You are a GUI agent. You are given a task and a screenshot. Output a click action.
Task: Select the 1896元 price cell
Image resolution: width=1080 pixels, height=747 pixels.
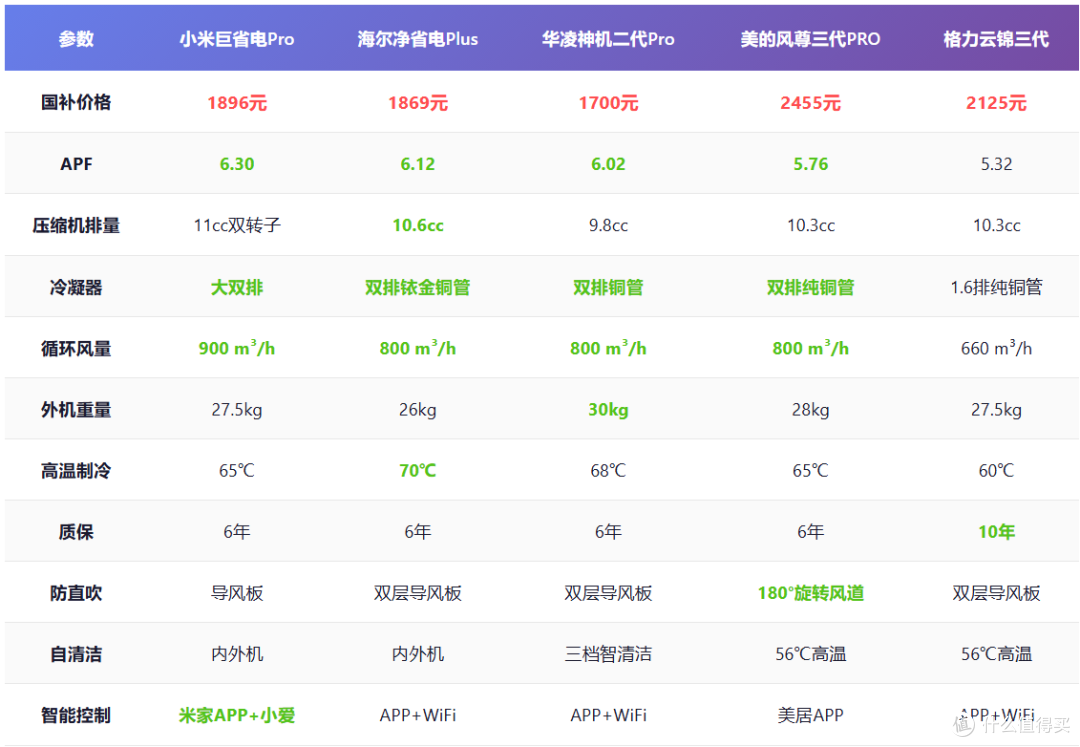(x=237, y=103)
